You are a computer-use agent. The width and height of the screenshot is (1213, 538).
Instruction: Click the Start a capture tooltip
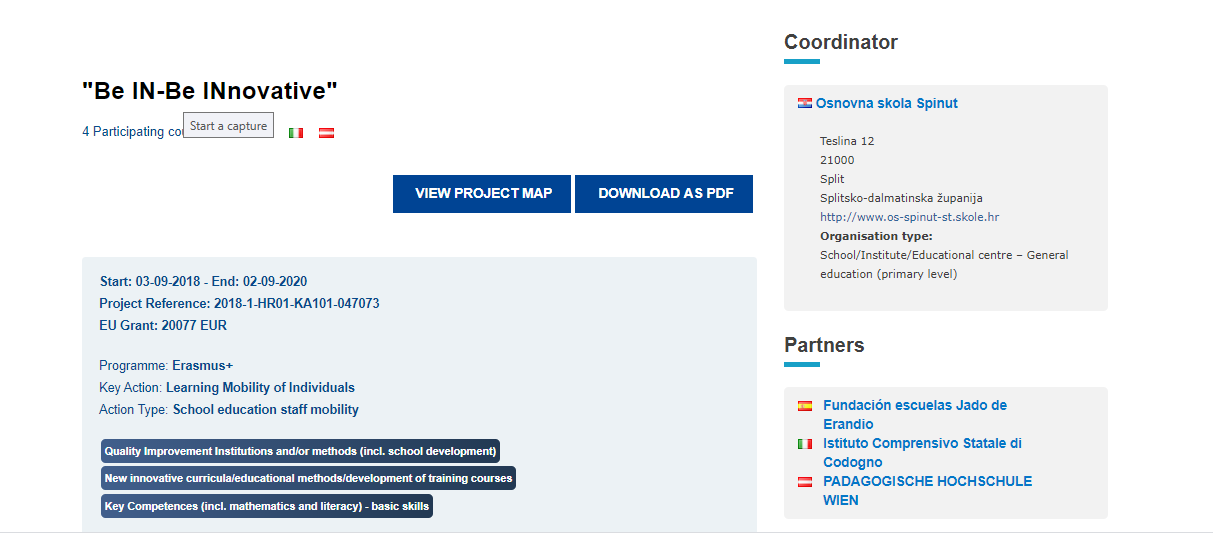click(x=229, y=126)
